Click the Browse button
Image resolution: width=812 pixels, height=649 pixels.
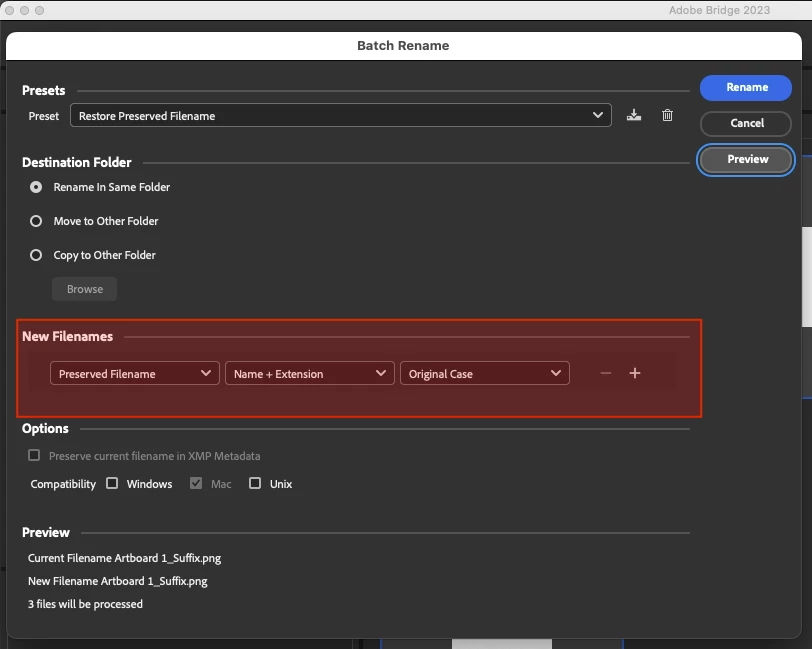[x=84, y=289]
